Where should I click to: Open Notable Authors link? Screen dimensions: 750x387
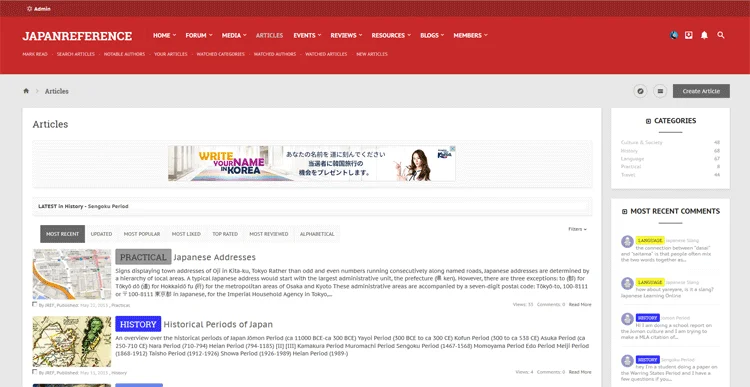tap(124, 54)
